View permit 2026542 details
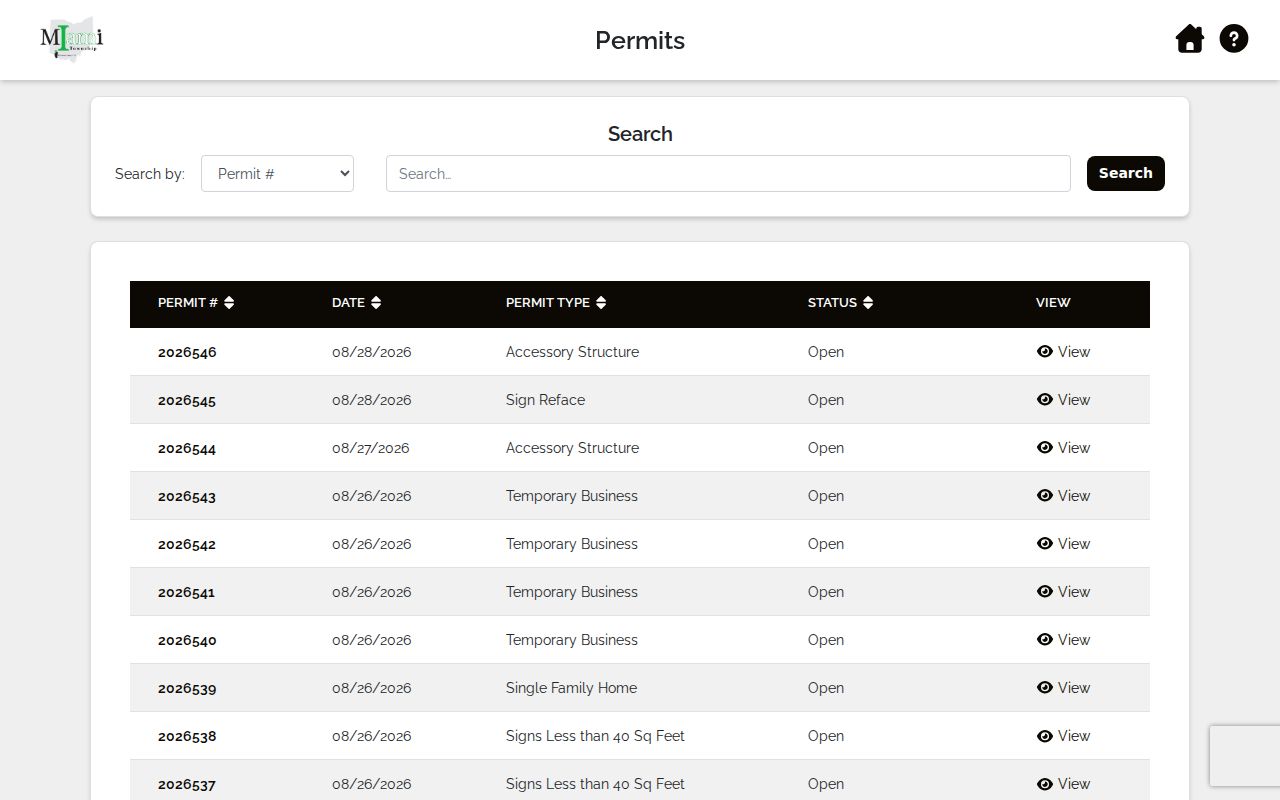 click(1063, 544)
